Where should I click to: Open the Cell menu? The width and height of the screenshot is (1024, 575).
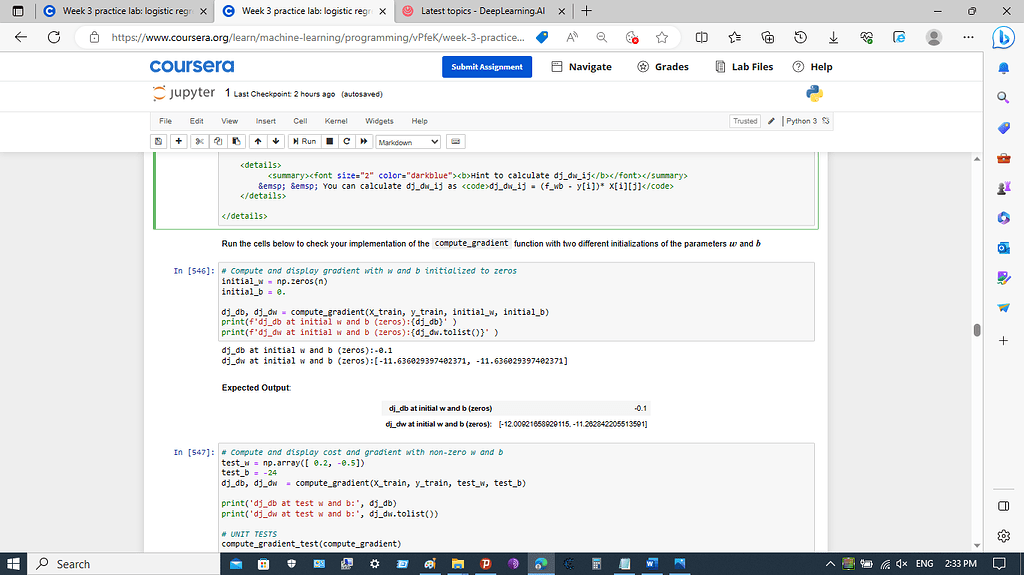click(x=299, y=121)
